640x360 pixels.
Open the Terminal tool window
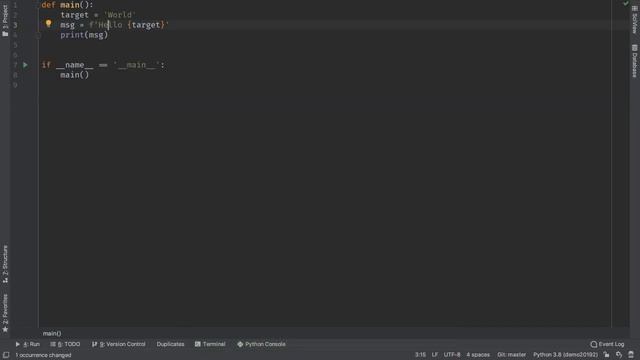[210, 344]
